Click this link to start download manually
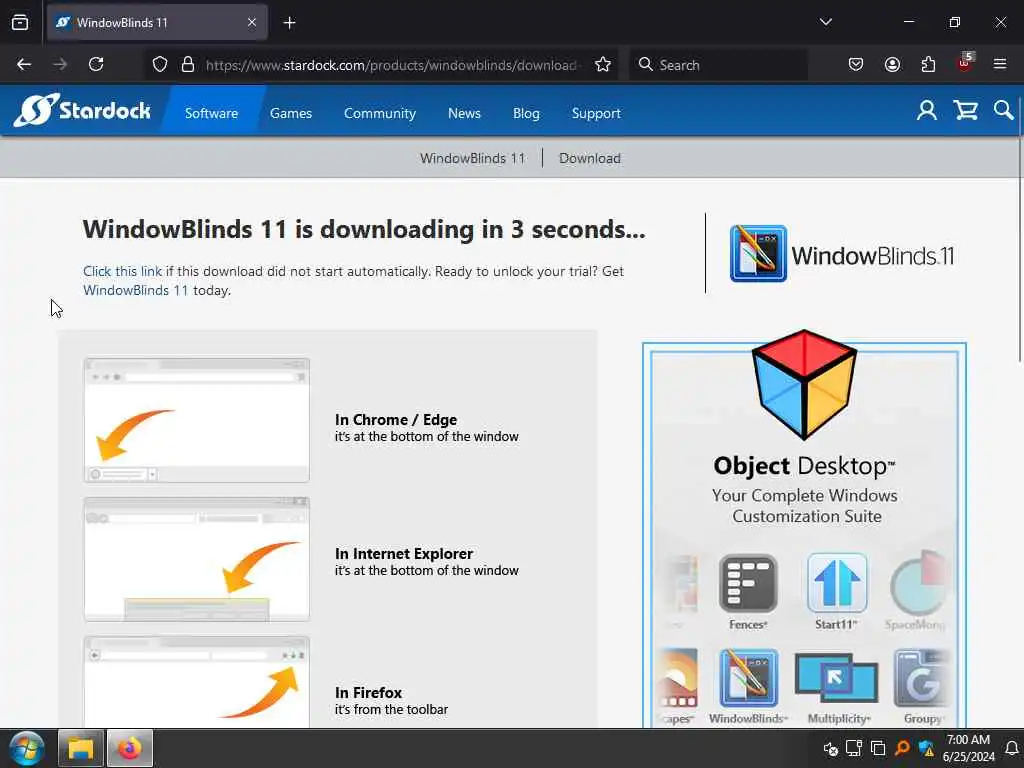This screenshot has width=1024, height=768. coord(122,271)
